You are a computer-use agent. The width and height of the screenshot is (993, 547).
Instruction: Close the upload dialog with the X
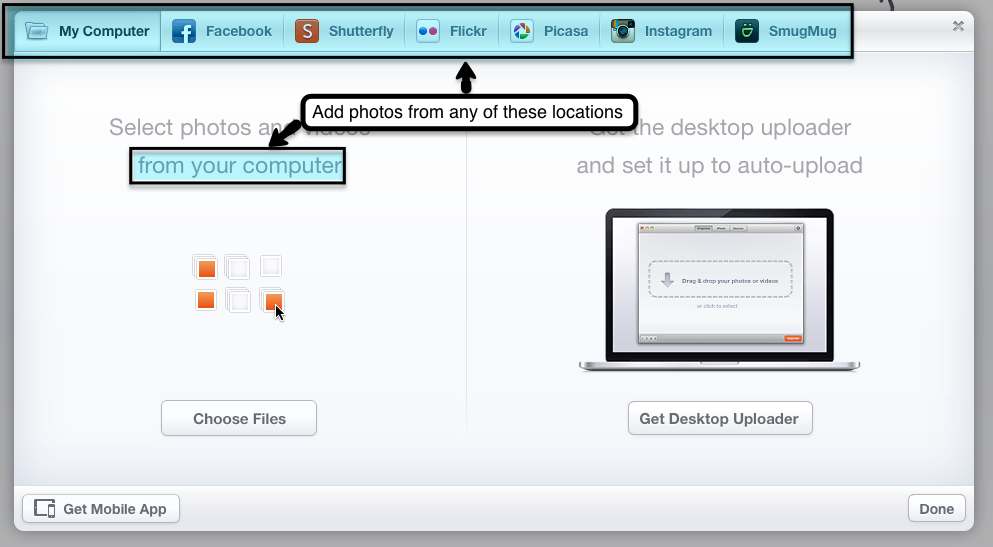(x=959, y=26)
